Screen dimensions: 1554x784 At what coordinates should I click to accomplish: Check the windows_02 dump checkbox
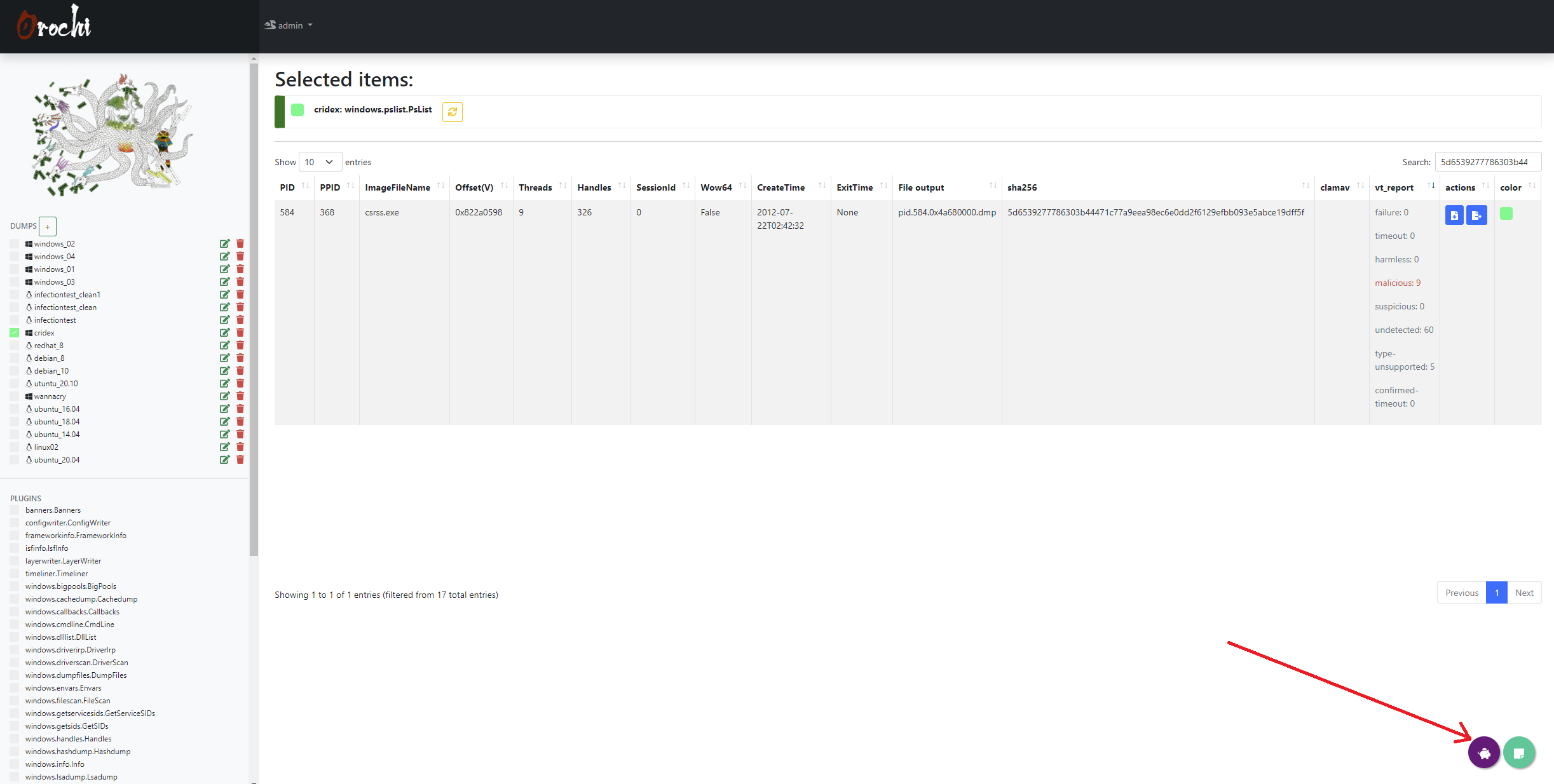pos(15,244)
